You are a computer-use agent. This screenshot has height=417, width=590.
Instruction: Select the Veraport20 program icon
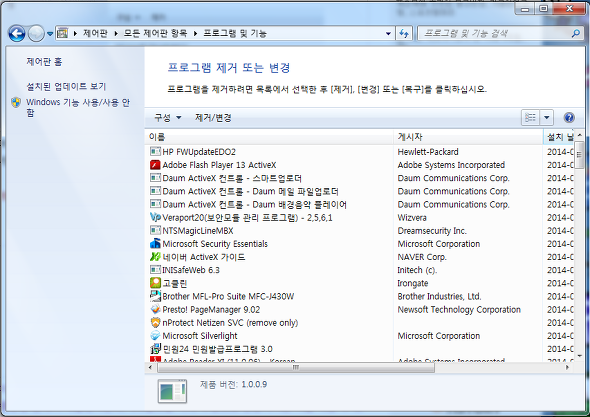point(155,217)
